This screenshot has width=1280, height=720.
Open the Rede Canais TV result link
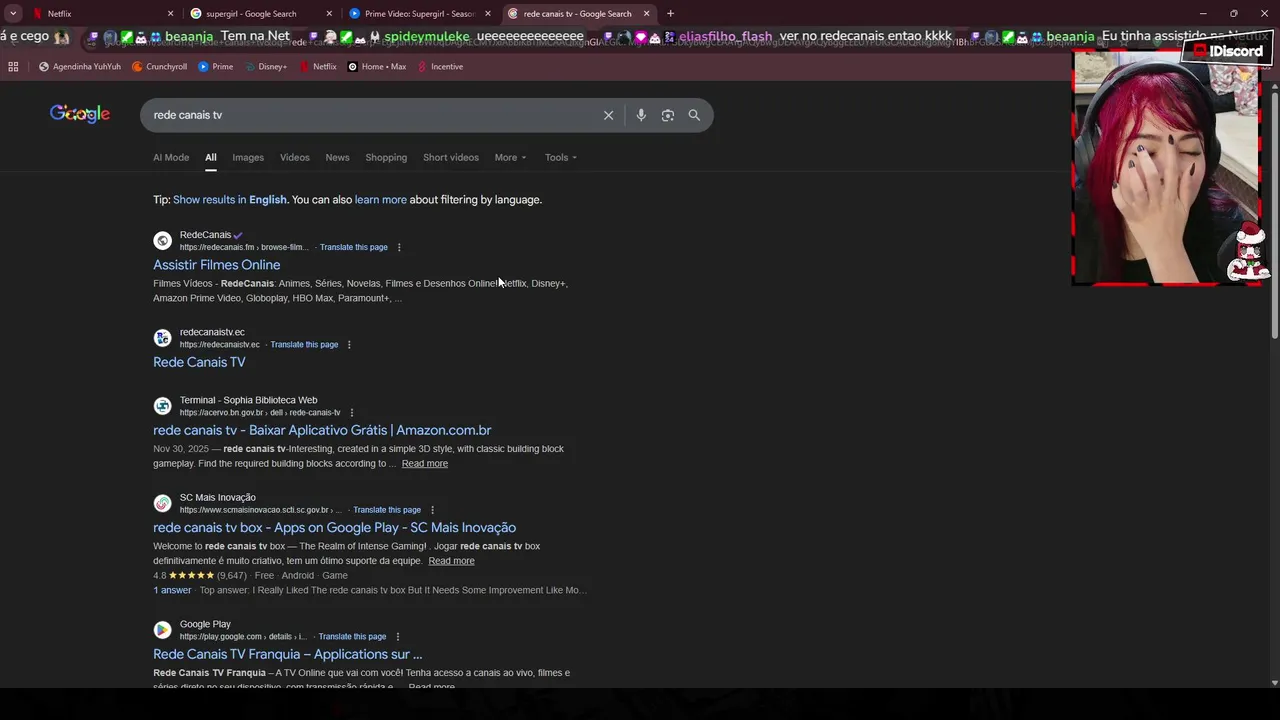[x=199, y=362]
